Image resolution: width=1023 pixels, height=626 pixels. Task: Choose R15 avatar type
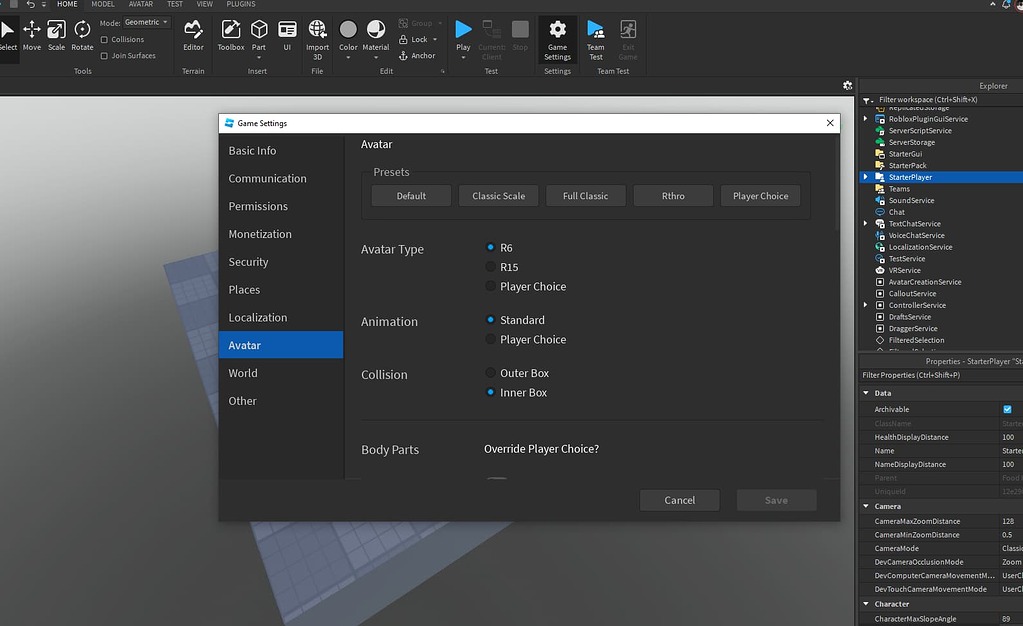click(490, 267)
